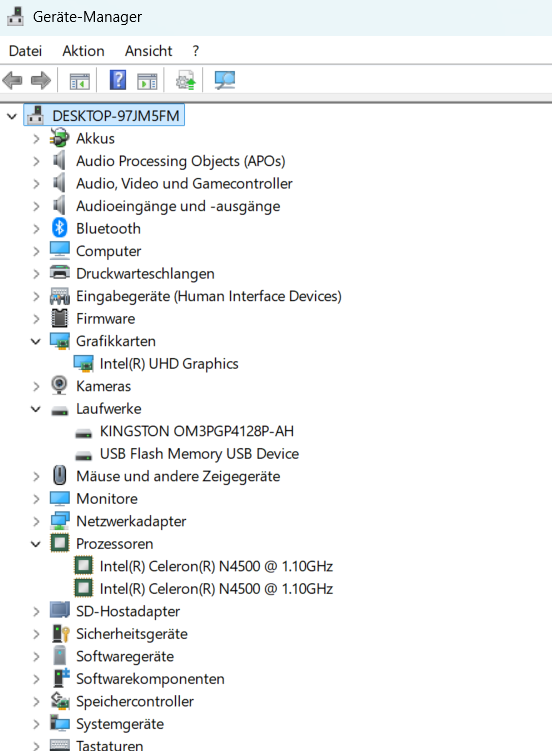Image resolution: width=552 pixels, height=751 pixels.
Task: Collapse the Laufwerke category
Action: pos(36,409)
